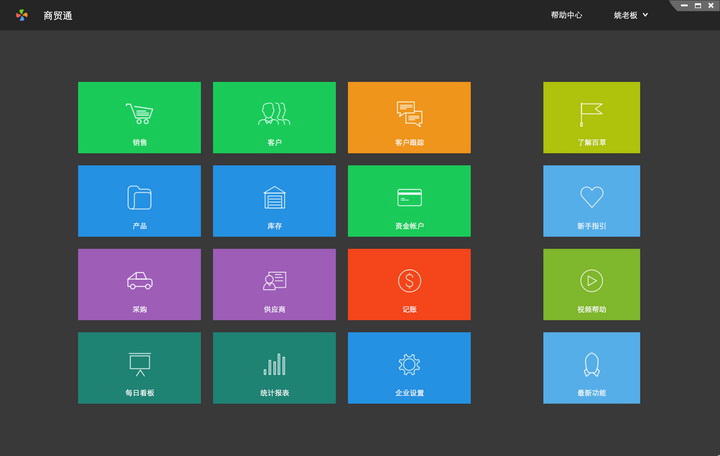The height and width of the screenshot is (456, 720).
Task: Open the 客户跟踪 chat bubbles tile
Action: [x=409, y=118]
